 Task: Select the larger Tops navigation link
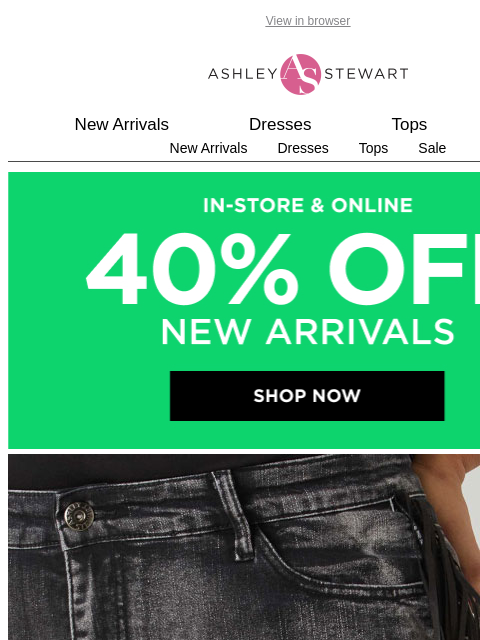click(409, 124)
